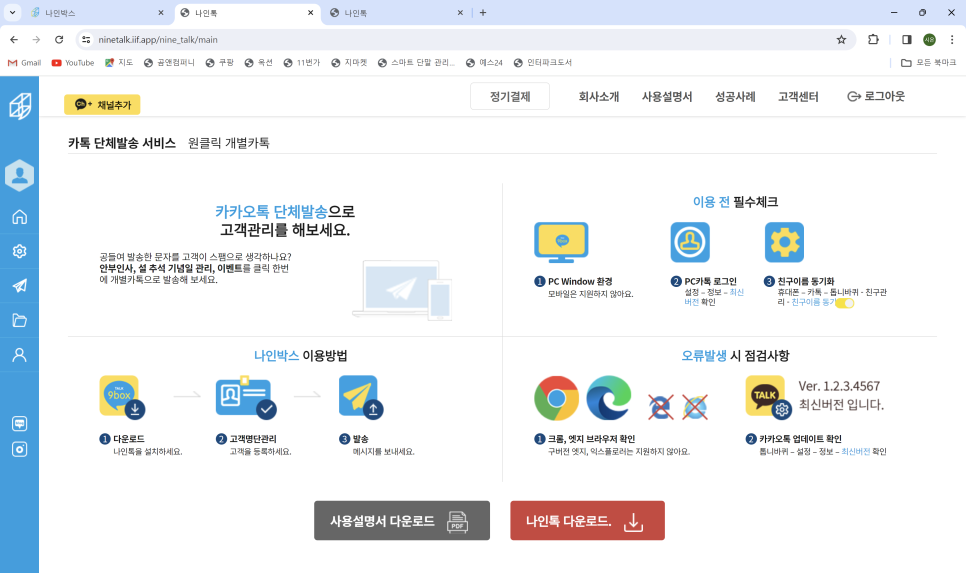Switch to the 나인박스 browser tab
The height and width of the screenshot is (573, 966).
click(x=97, y=13)
